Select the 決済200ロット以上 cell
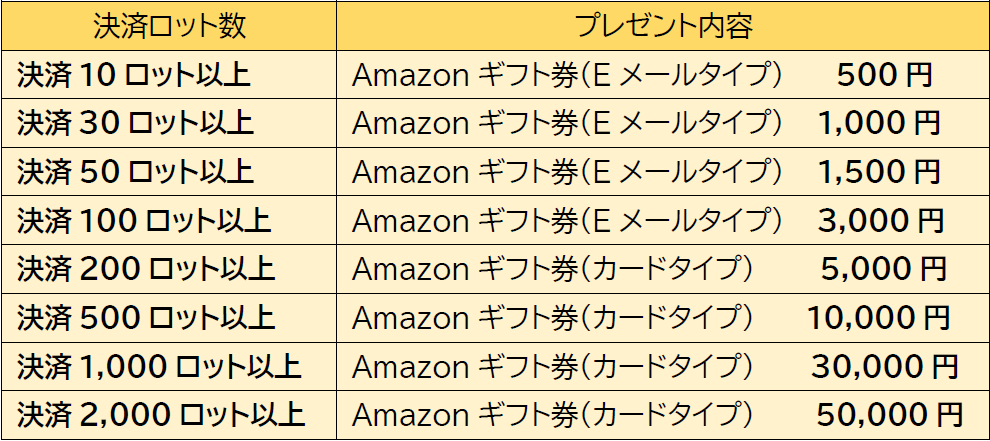This screenshot has width=990, height=441. coord(146,269)
